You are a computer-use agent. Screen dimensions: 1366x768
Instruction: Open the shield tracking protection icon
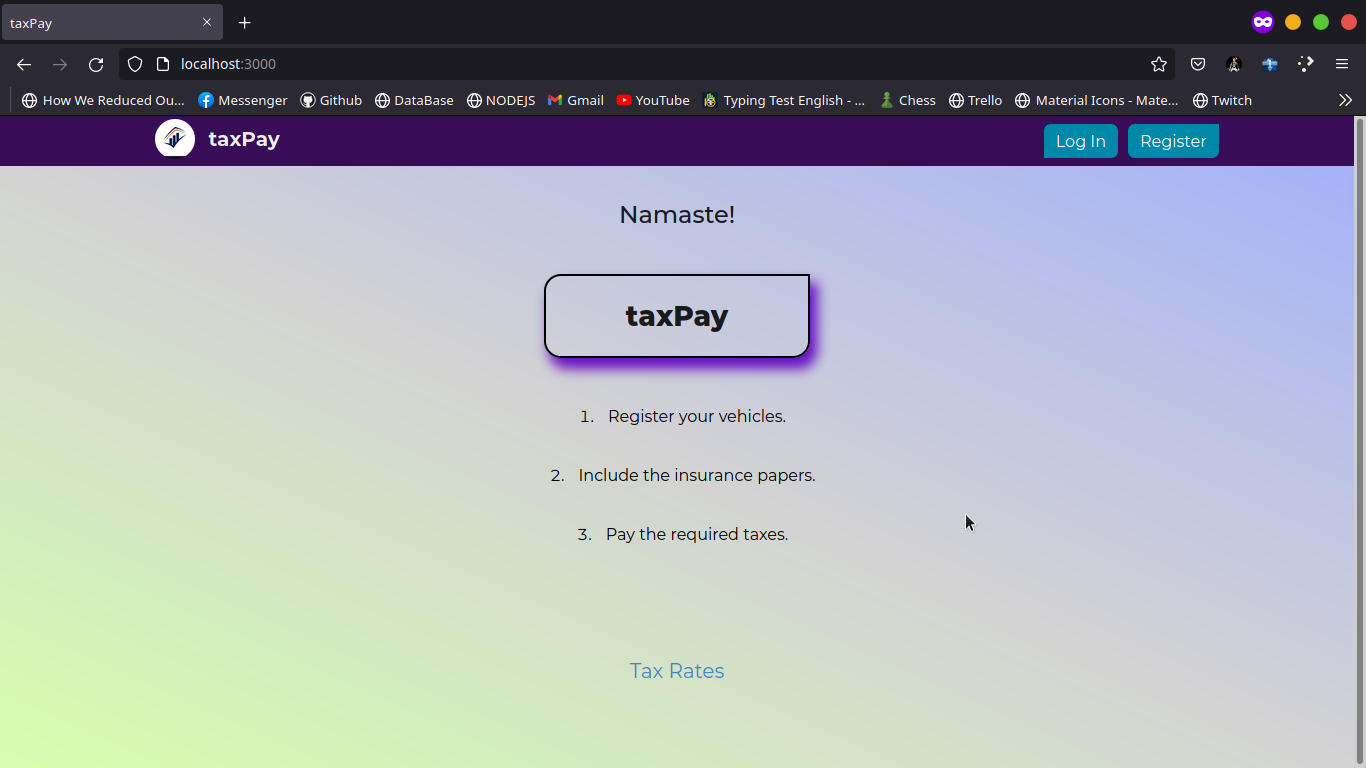135,64
